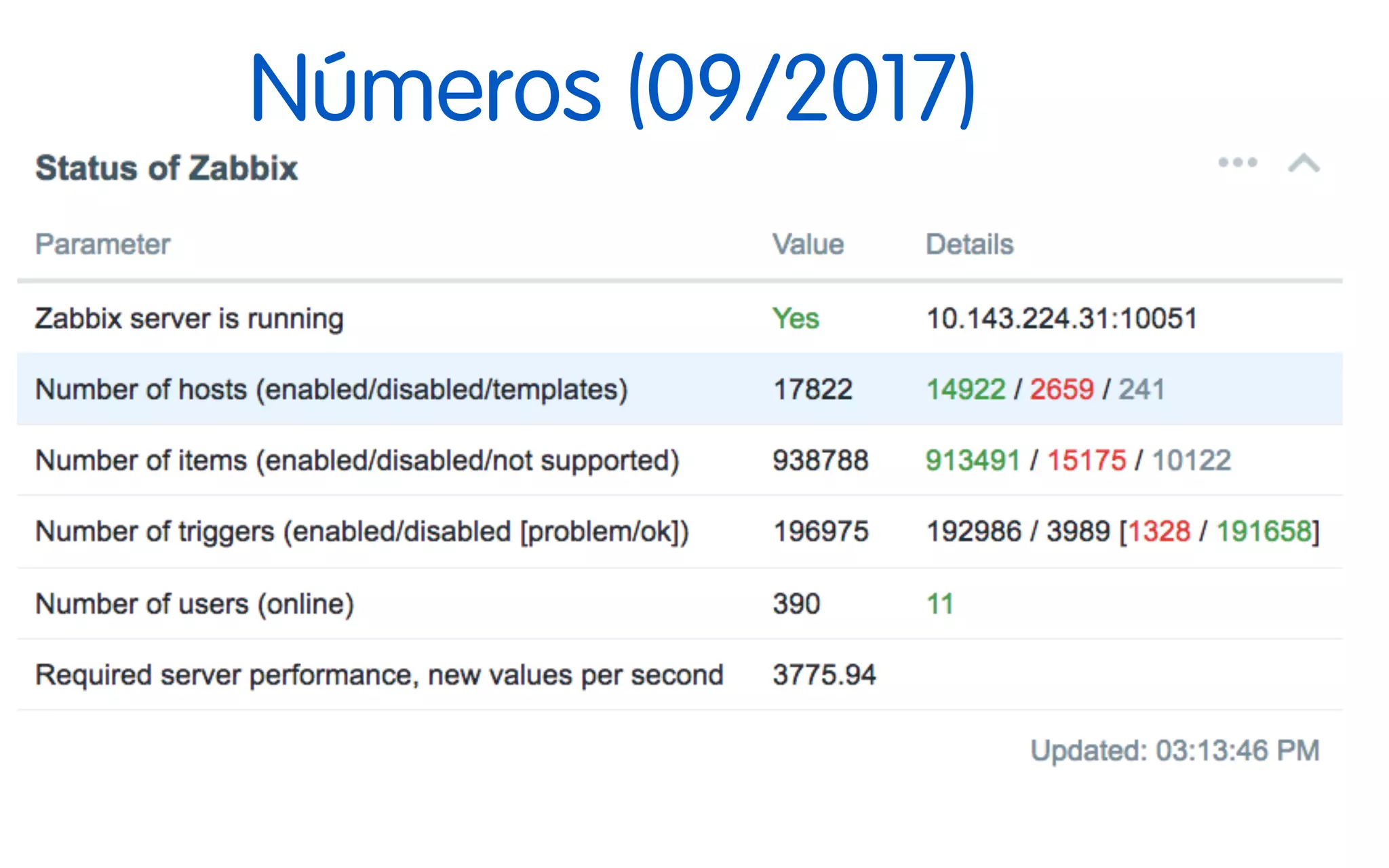Click the Status of Zabbix title
Image resolution: width=1389 pixels, height=868 pixels.
[x=166, y=168]
